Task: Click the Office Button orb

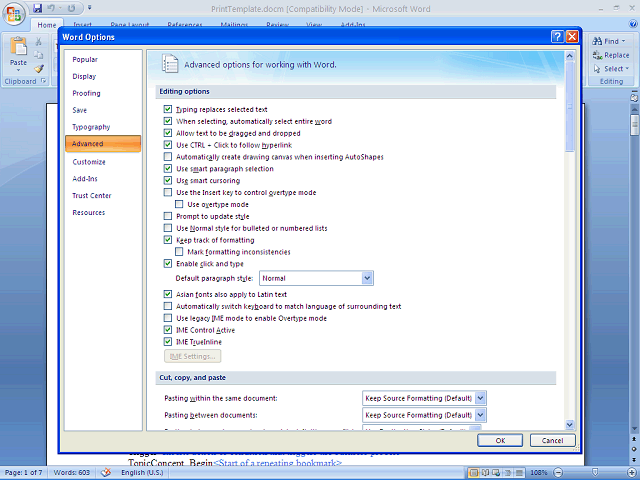Action: (x=14, y=14)
